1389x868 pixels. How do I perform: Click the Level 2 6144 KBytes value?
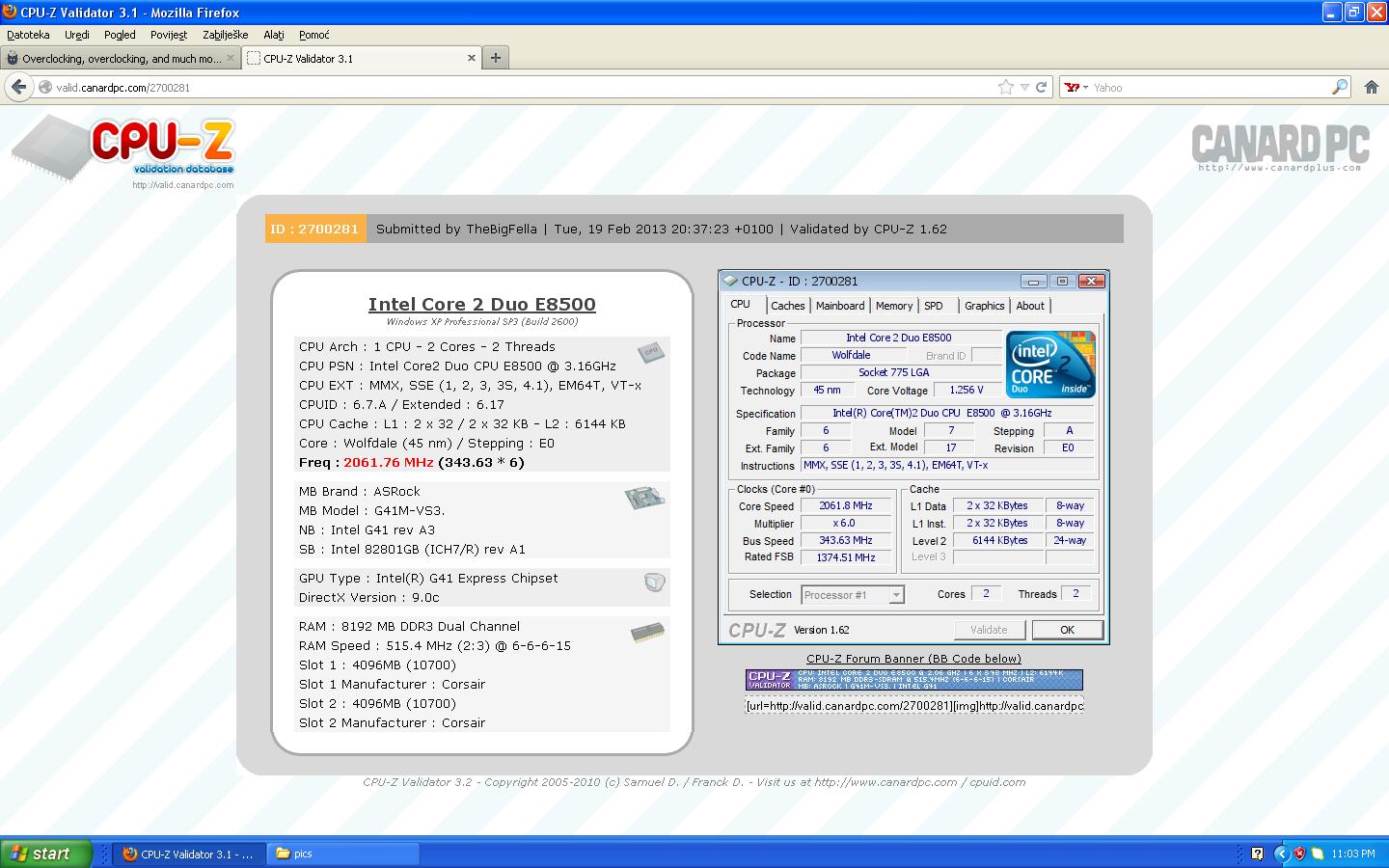(x=999, y=540)
